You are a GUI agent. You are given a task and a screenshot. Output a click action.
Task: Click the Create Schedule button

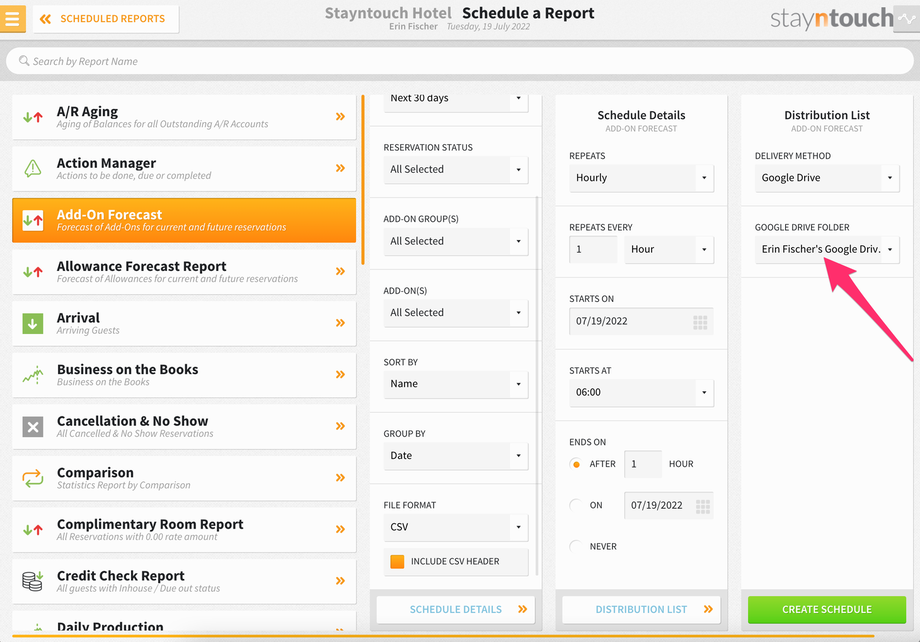point(827,610)
